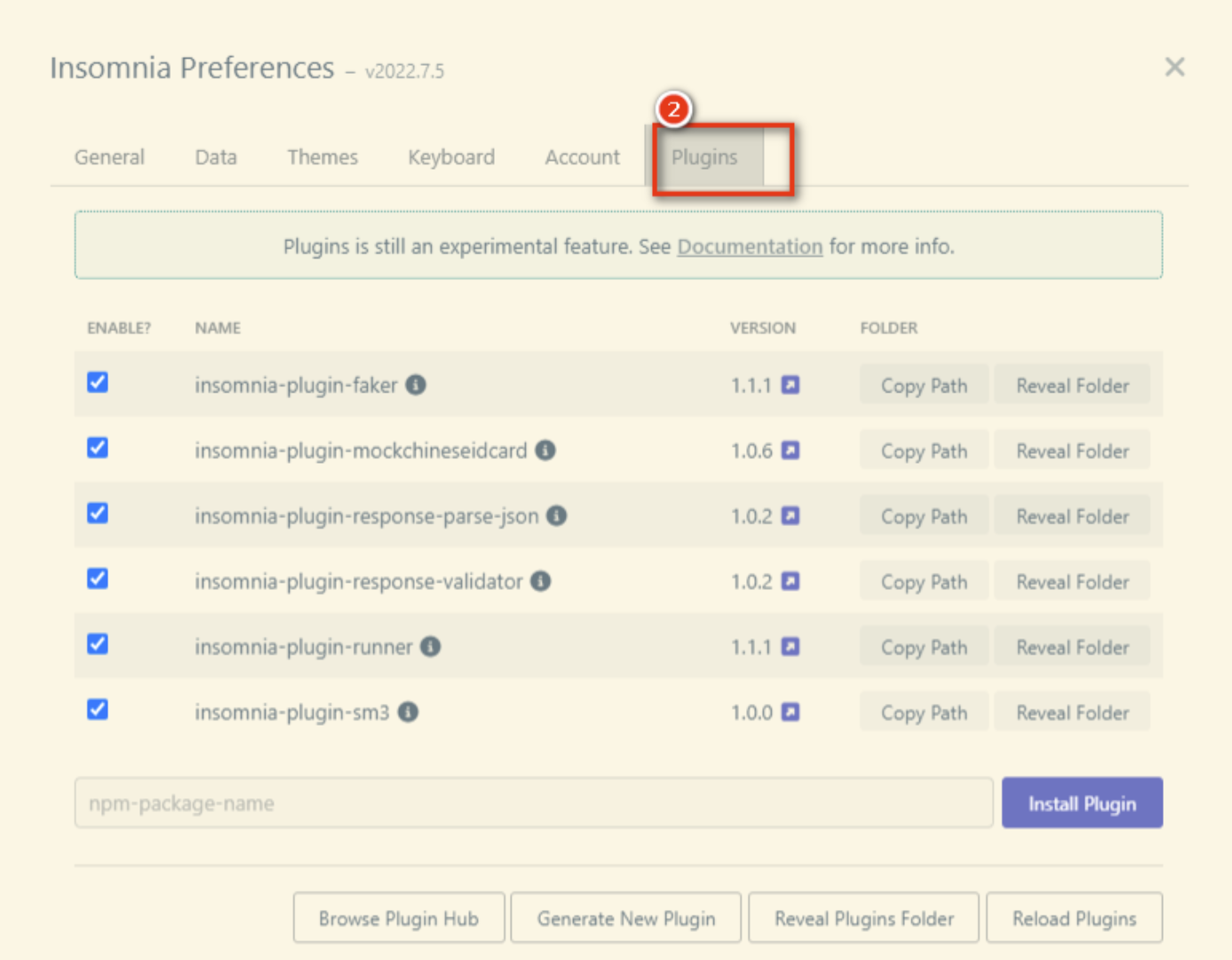Viewport: 1232px width, 960px height.
Task: Reveal Folder for insomnia-plugin-mockchineseidcard
Action: [x=1072, y=450]
